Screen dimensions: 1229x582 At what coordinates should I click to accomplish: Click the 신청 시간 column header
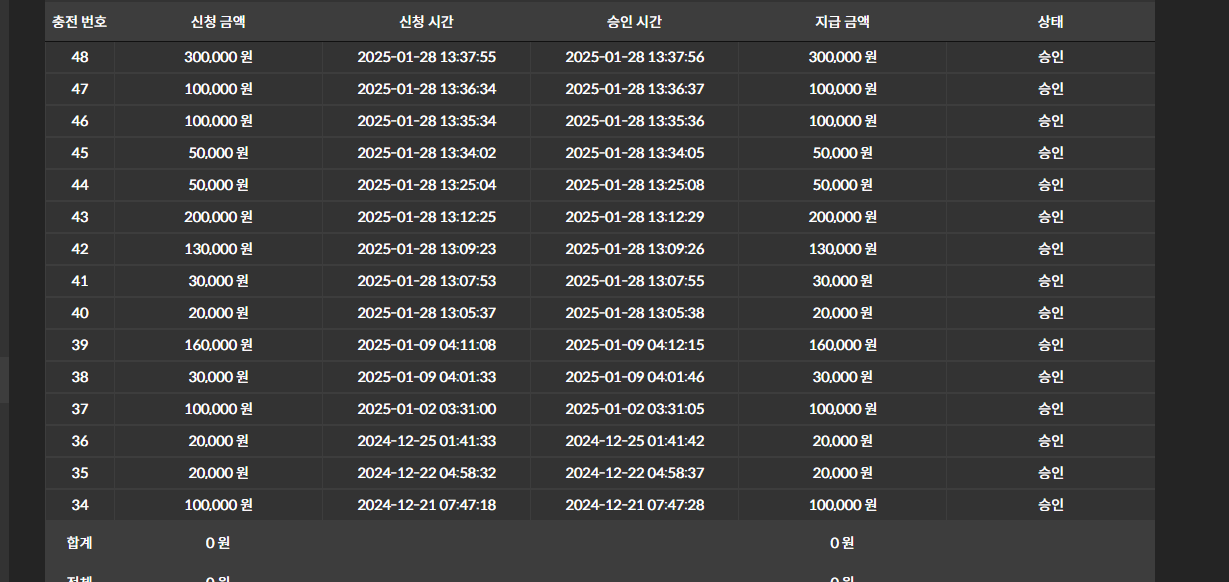(x=426, y=22)
